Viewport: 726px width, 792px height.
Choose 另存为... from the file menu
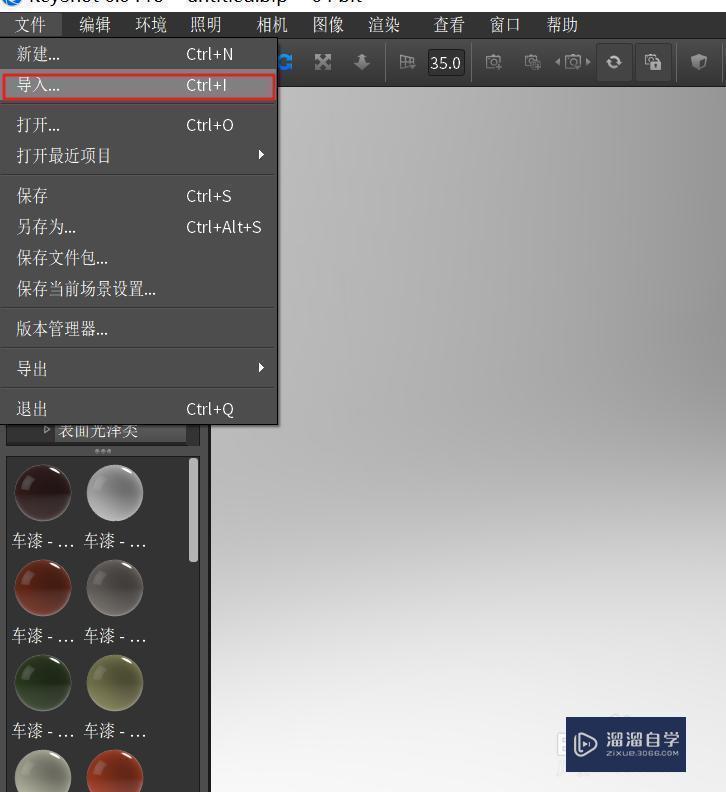(138, 227)
